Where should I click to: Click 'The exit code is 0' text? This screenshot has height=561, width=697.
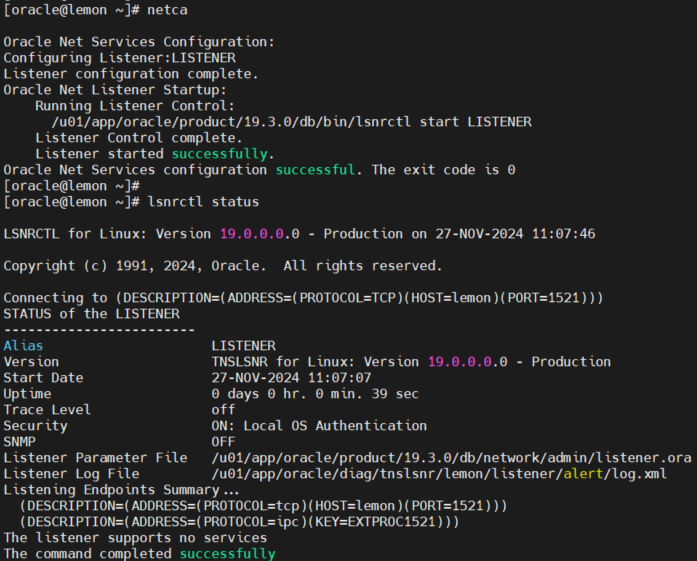444,170
